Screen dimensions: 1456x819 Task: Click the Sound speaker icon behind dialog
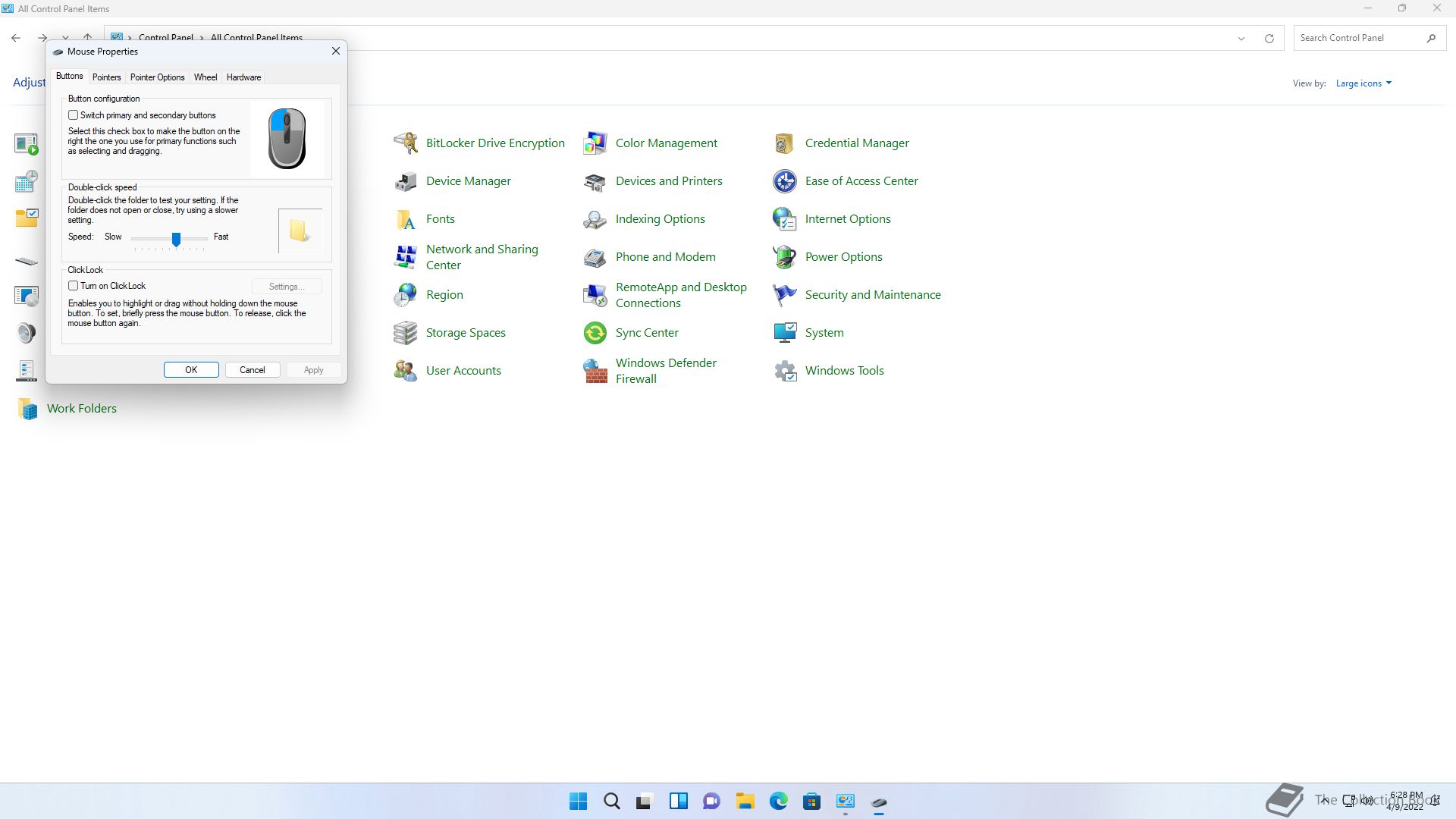point(27,332)
